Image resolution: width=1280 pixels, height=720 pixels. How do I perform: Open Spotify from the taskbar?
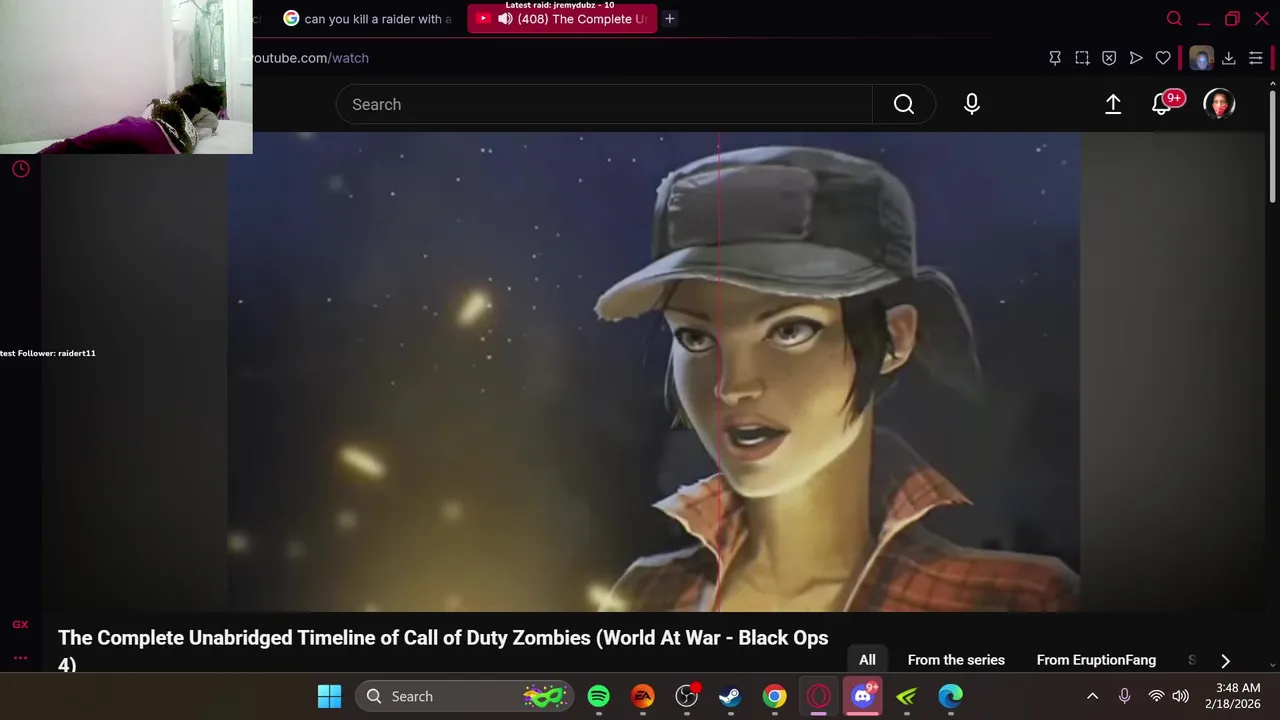tap(599, 696)
